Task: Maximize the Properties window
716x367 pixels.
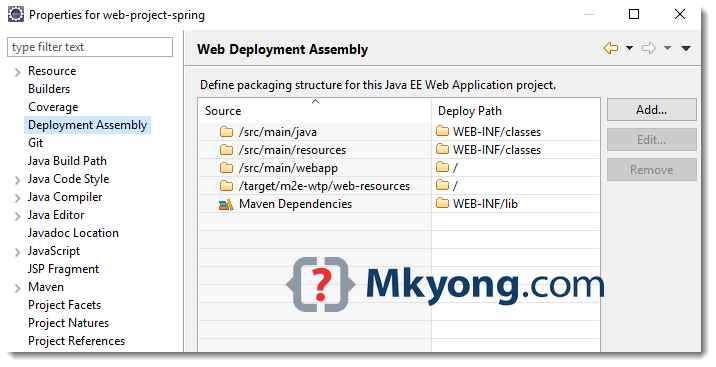Action: (x=634, y=14)
